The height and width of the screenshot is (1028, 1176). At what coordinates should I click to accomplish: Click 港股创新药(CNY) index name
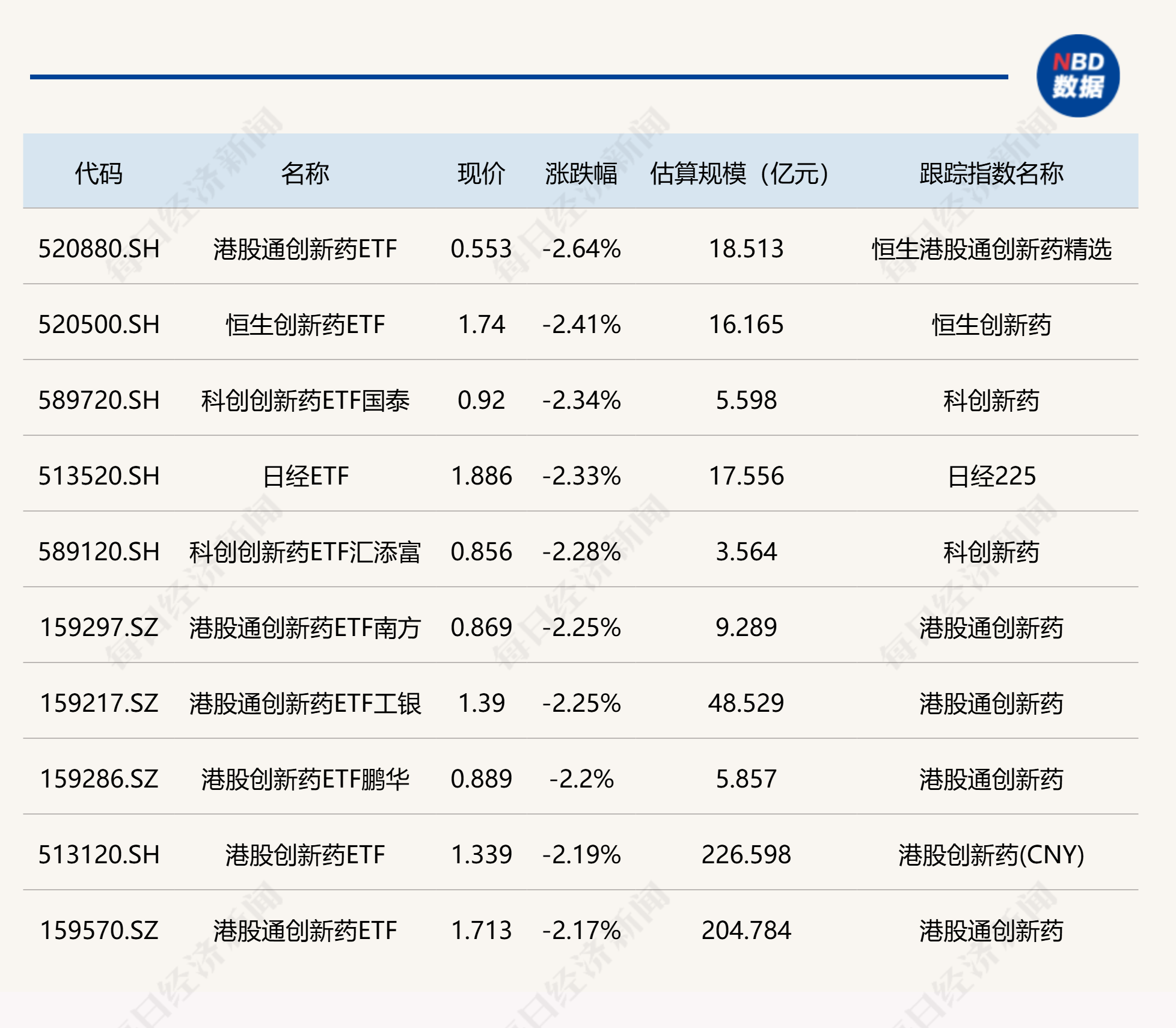[x=991, y=855]
